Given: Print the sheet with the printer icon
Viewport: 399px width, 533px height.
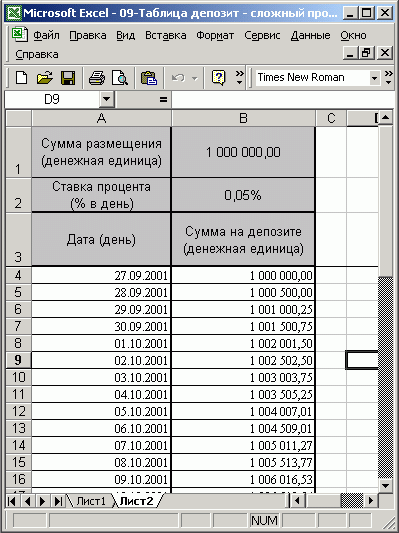Looking at the screenshot, I should (x=97, y=78).
